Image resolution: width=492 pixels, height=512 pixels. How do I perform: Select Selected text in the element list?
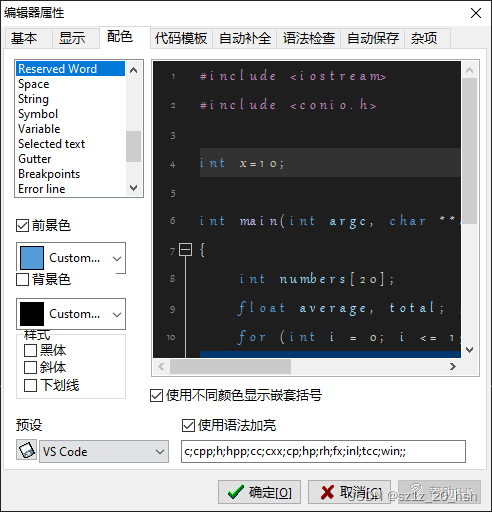[x=71, y=144]
